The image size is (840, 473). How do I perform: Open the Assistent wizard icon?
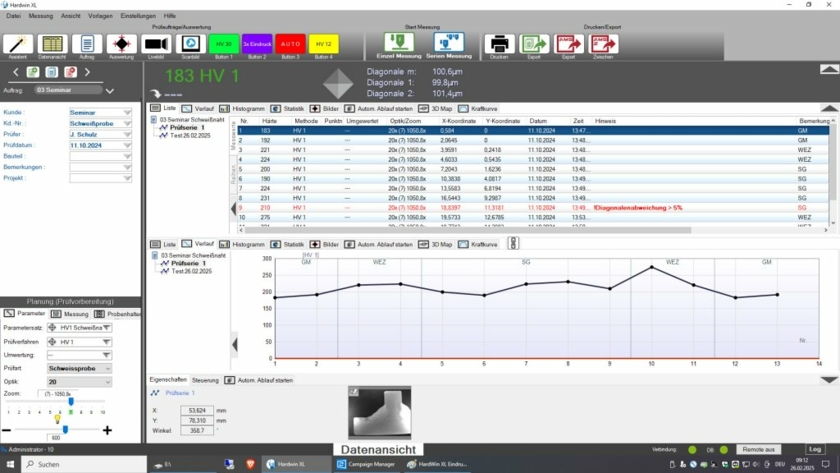coord(18,44)
